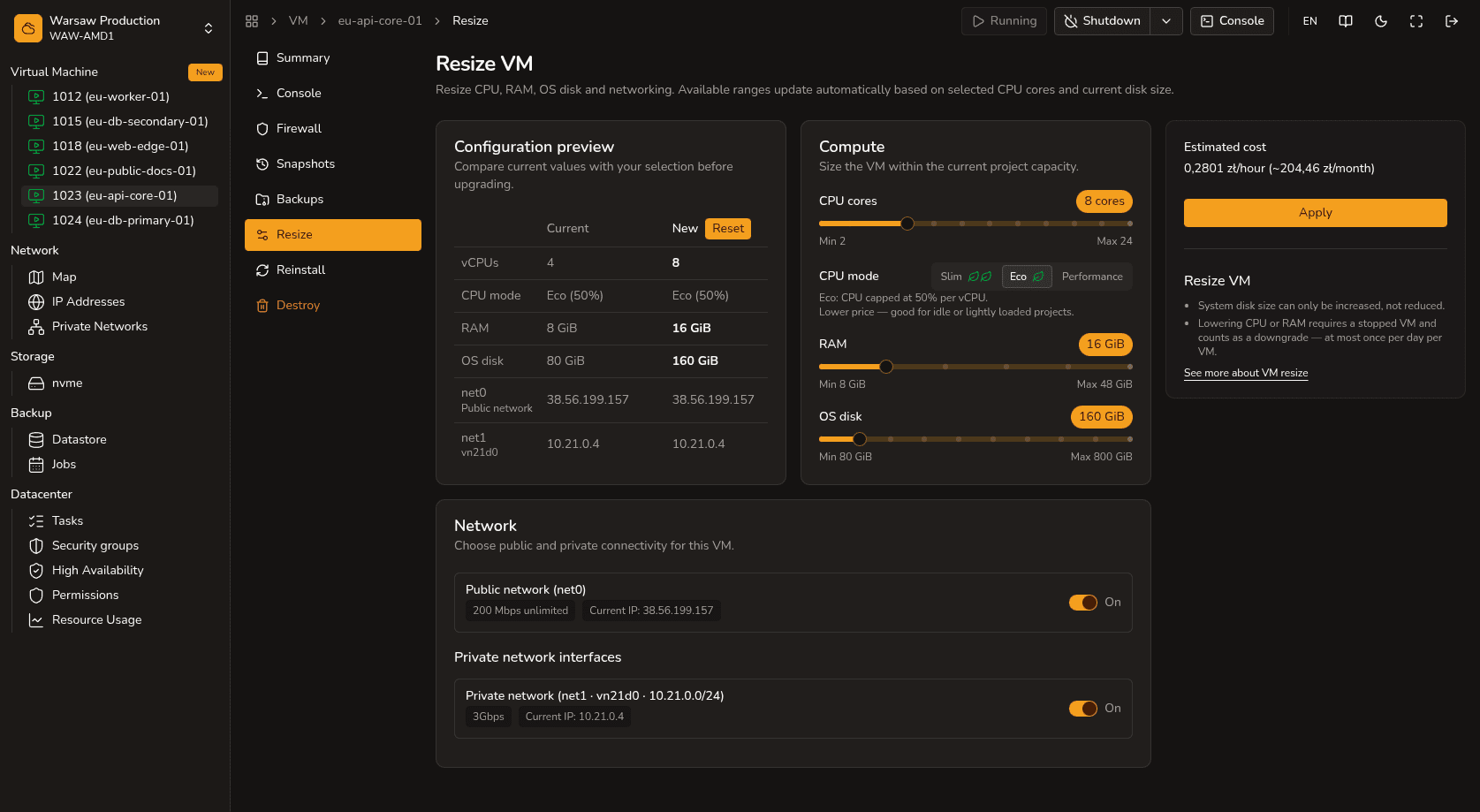Click Reset in Configuration preview
The image size is (1480, 812).
coord(728,229)
